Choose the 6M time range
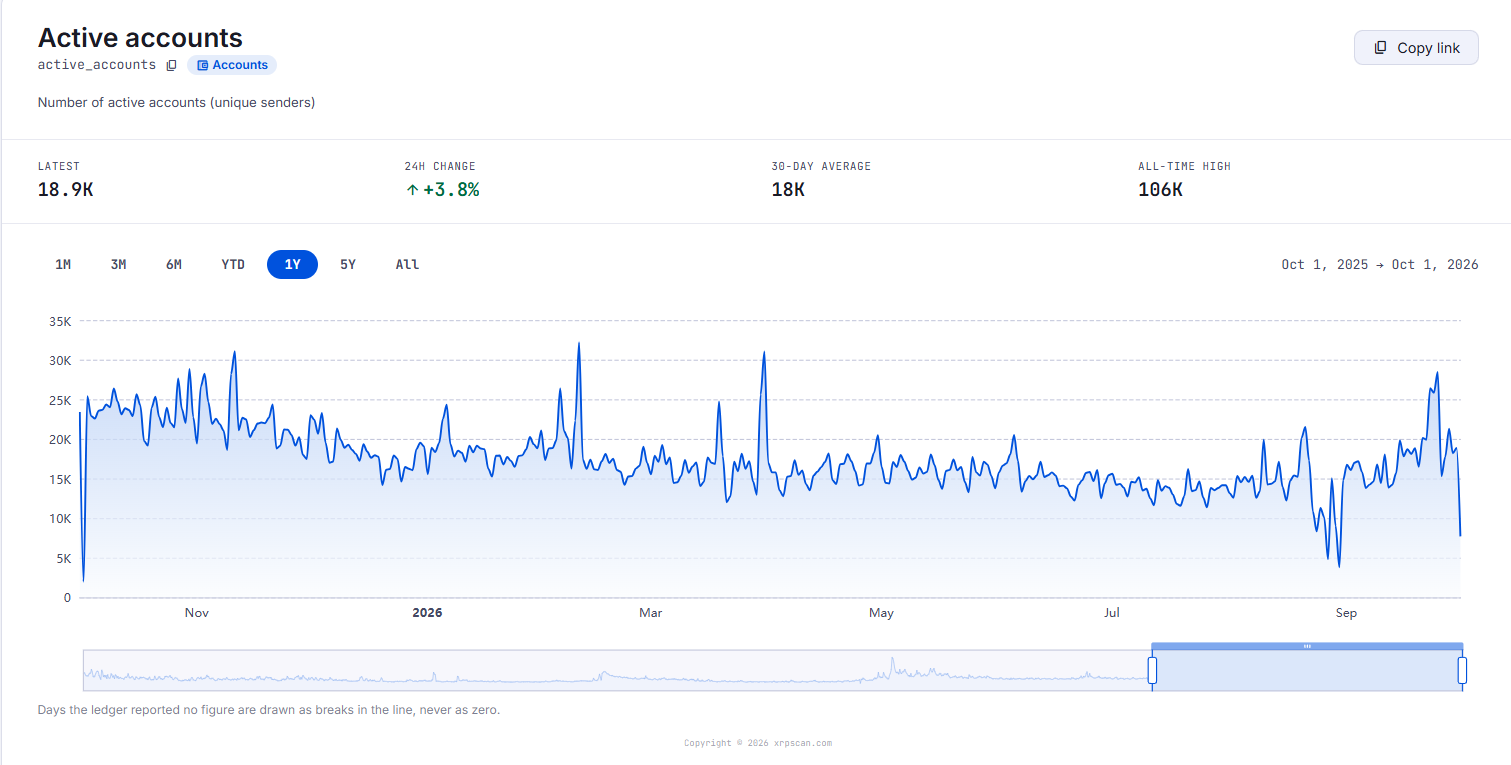 tap(174, 265)
